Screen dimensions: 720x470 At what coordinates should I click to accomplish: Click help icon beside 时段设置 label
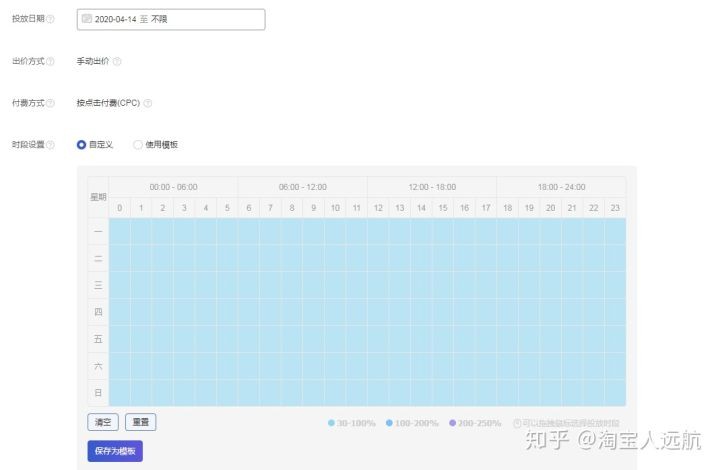click(x=51, y=145)
